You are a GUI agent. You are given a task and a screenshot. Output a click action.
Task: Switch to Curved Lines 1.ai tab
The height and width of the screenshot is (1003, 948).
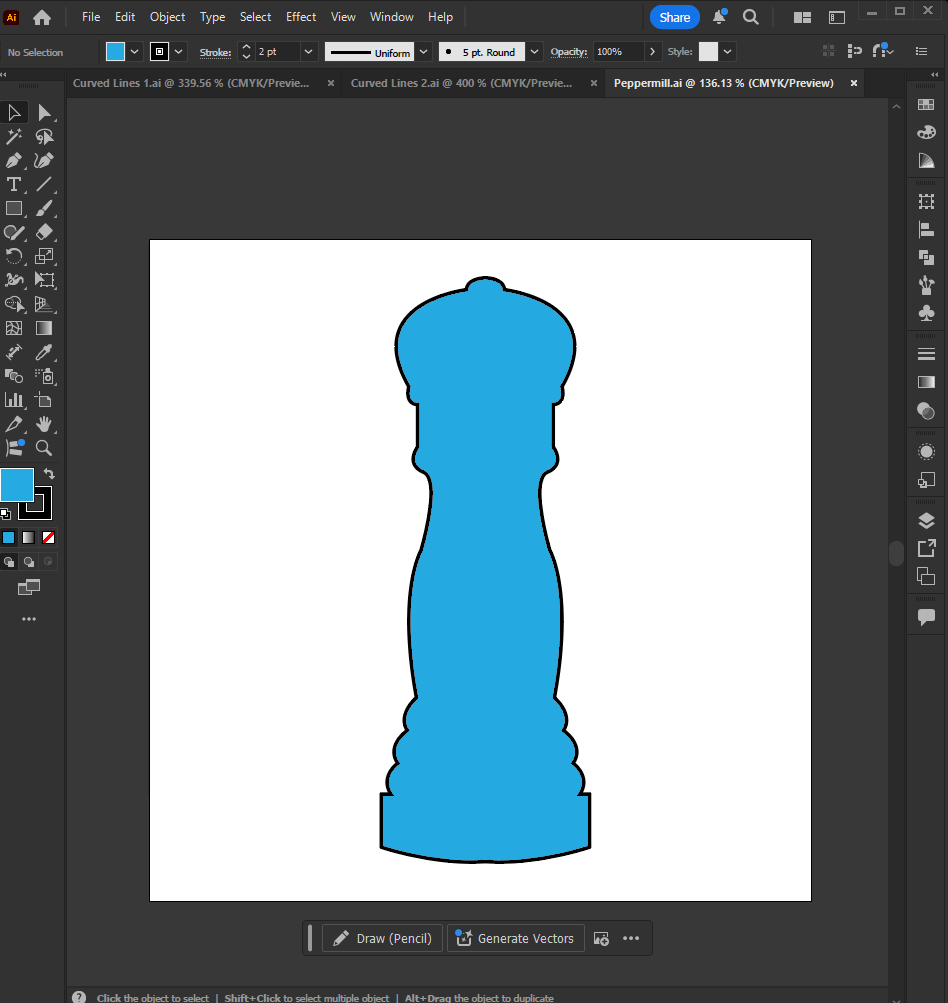coord(191,83)
